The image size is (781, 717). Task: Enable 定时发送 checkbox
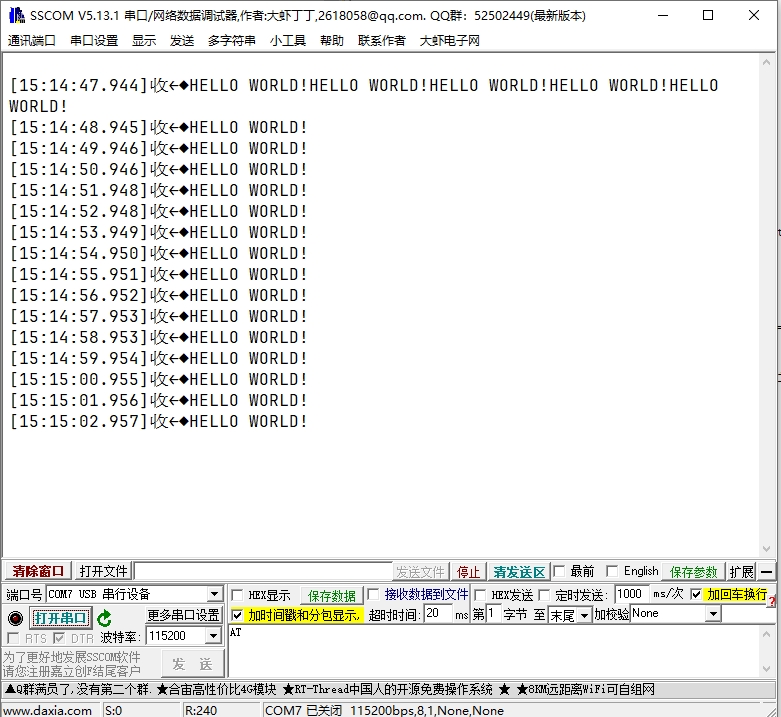click(x=544, y=595)
